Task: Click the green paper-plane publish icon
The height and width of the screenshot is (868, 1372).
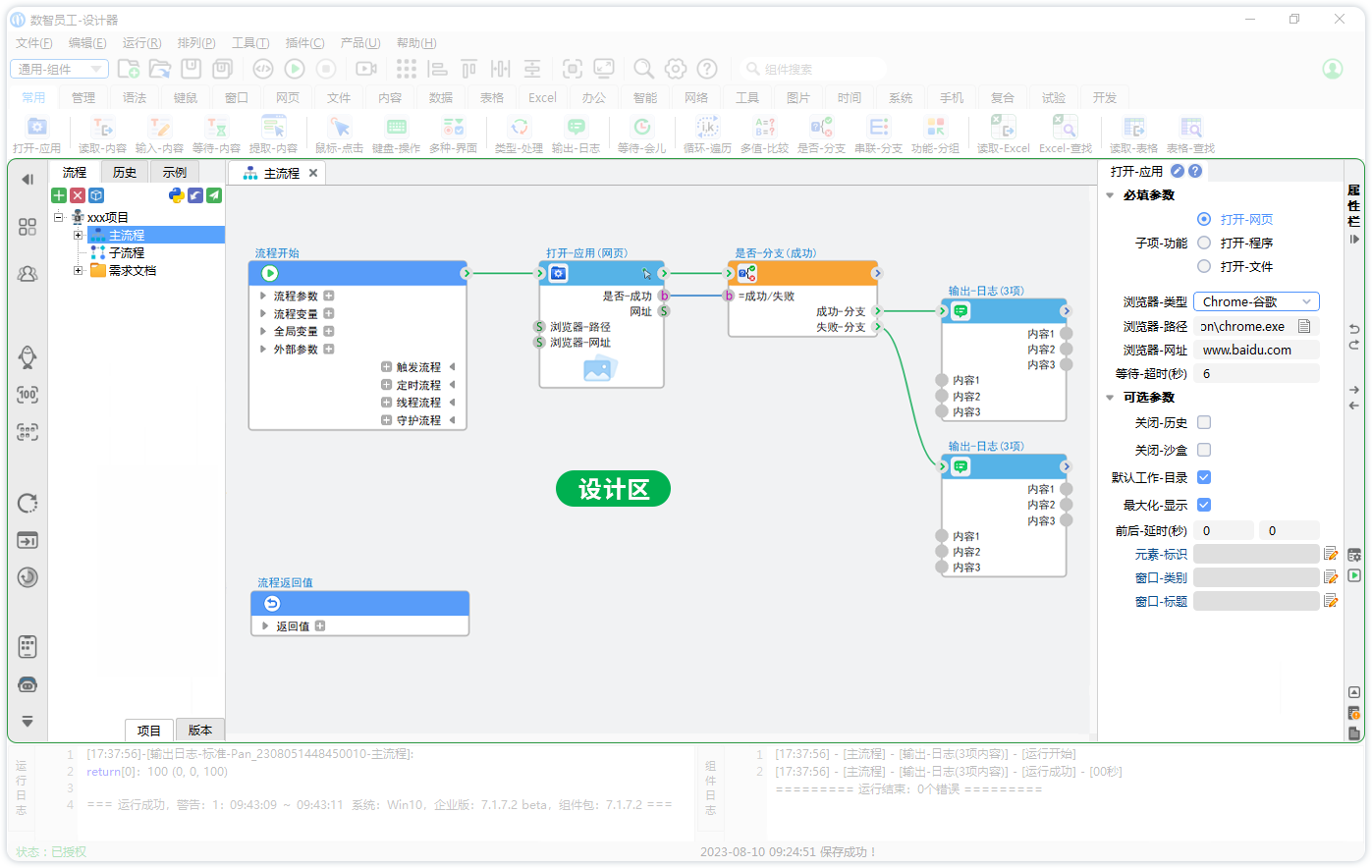Action: (x=214, y=195)
